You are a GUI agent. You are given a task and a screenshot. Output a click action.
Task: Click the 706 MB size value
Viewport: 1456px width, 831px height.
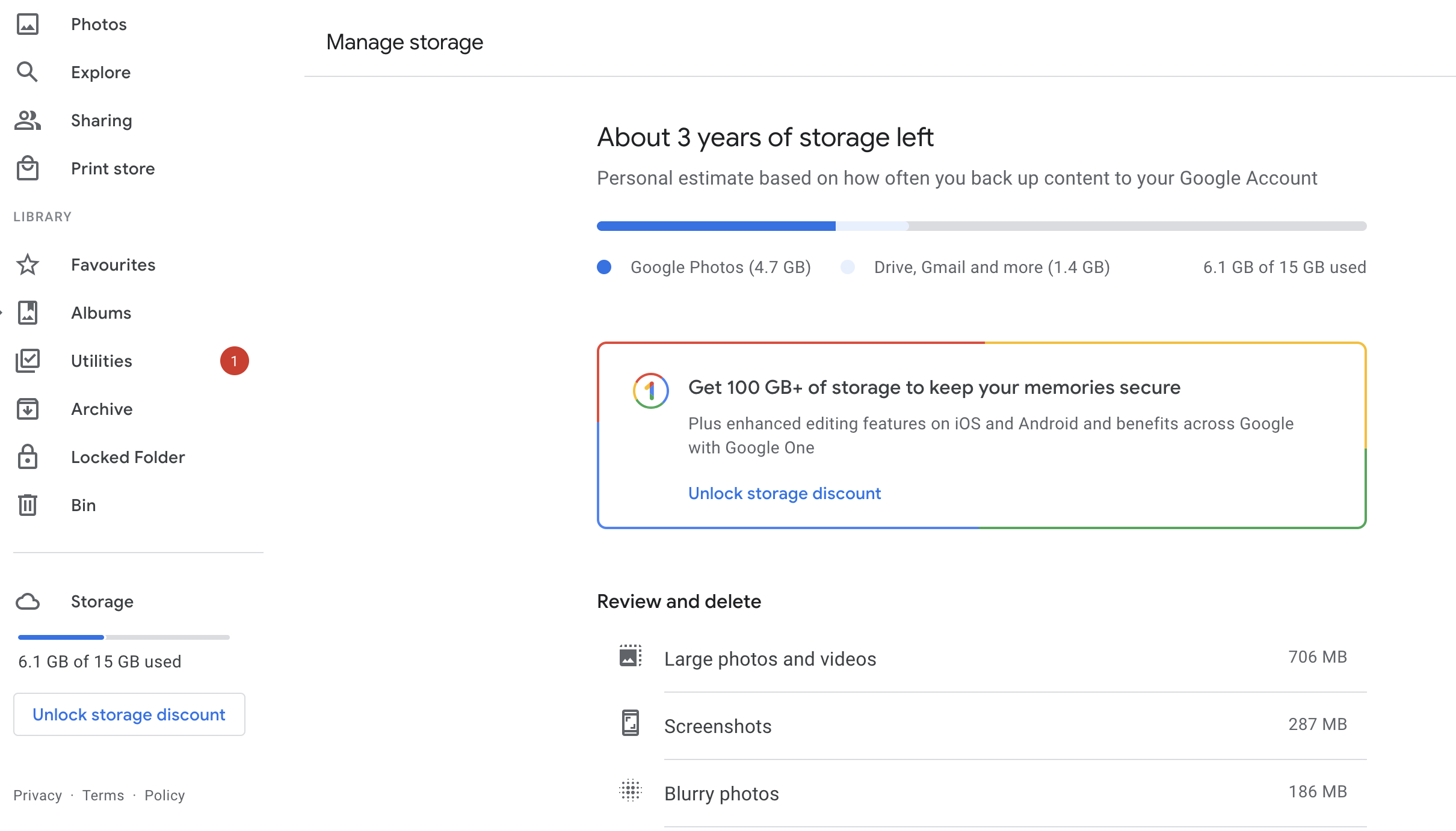(x=1318, y=657)
